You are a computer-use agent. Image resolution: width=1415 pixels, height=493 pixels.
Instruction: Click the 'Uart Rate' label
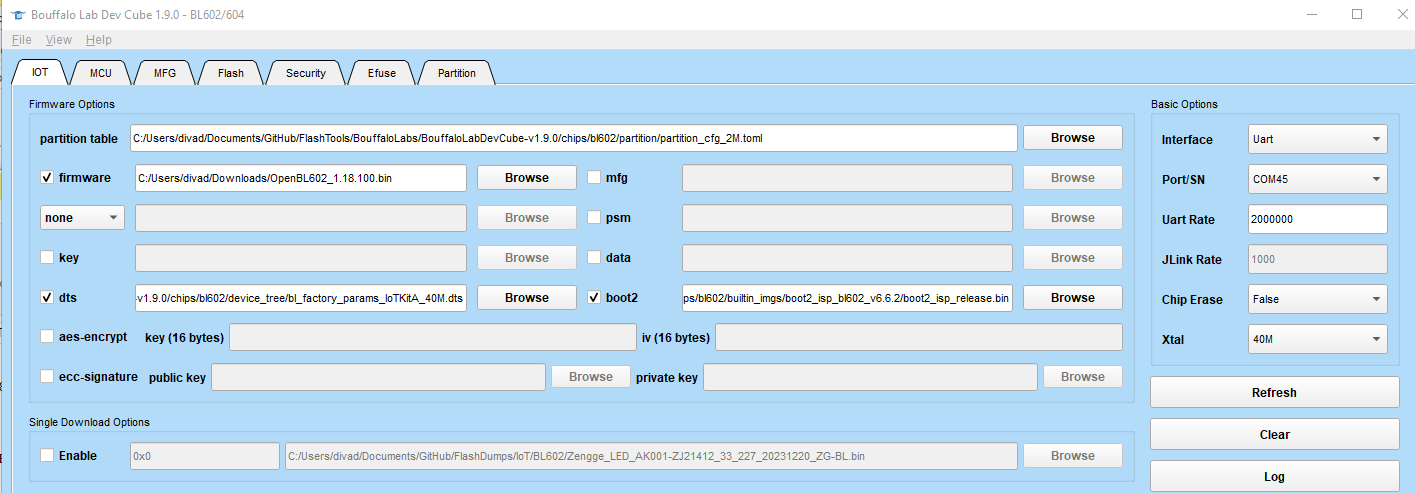pyautogui.click(x=1189, y=220)
